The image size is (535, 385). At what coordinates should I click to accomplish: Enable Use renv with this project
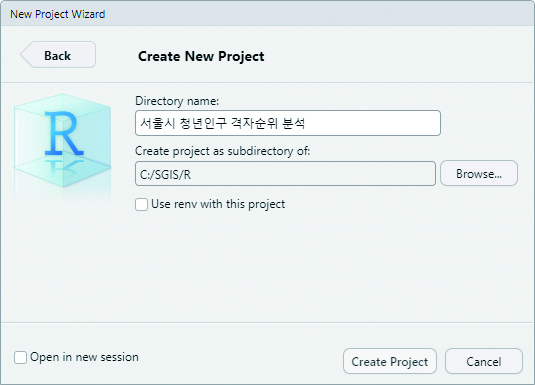point(141,204)
